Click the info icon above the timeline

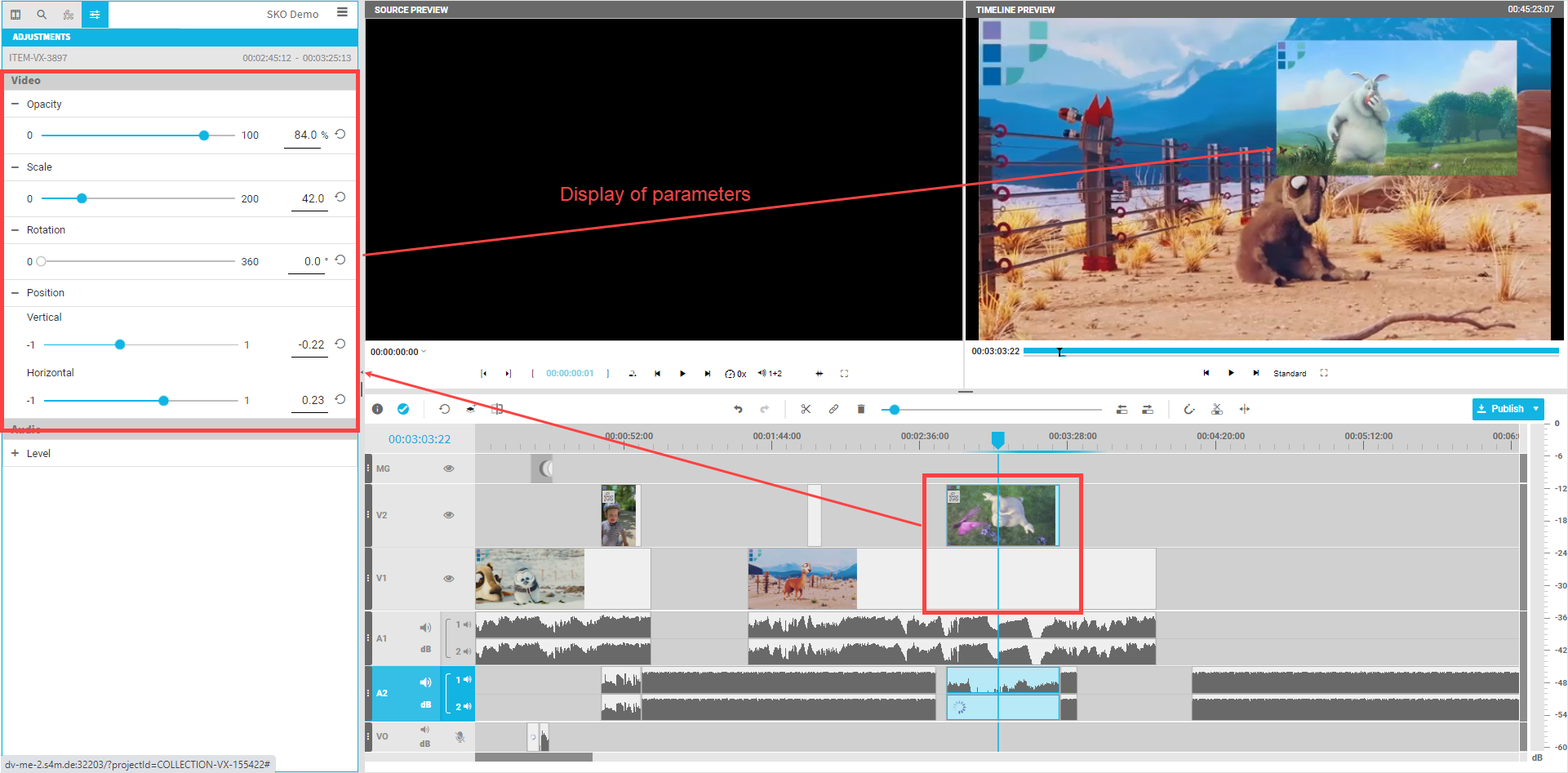(x=377, y=409)
